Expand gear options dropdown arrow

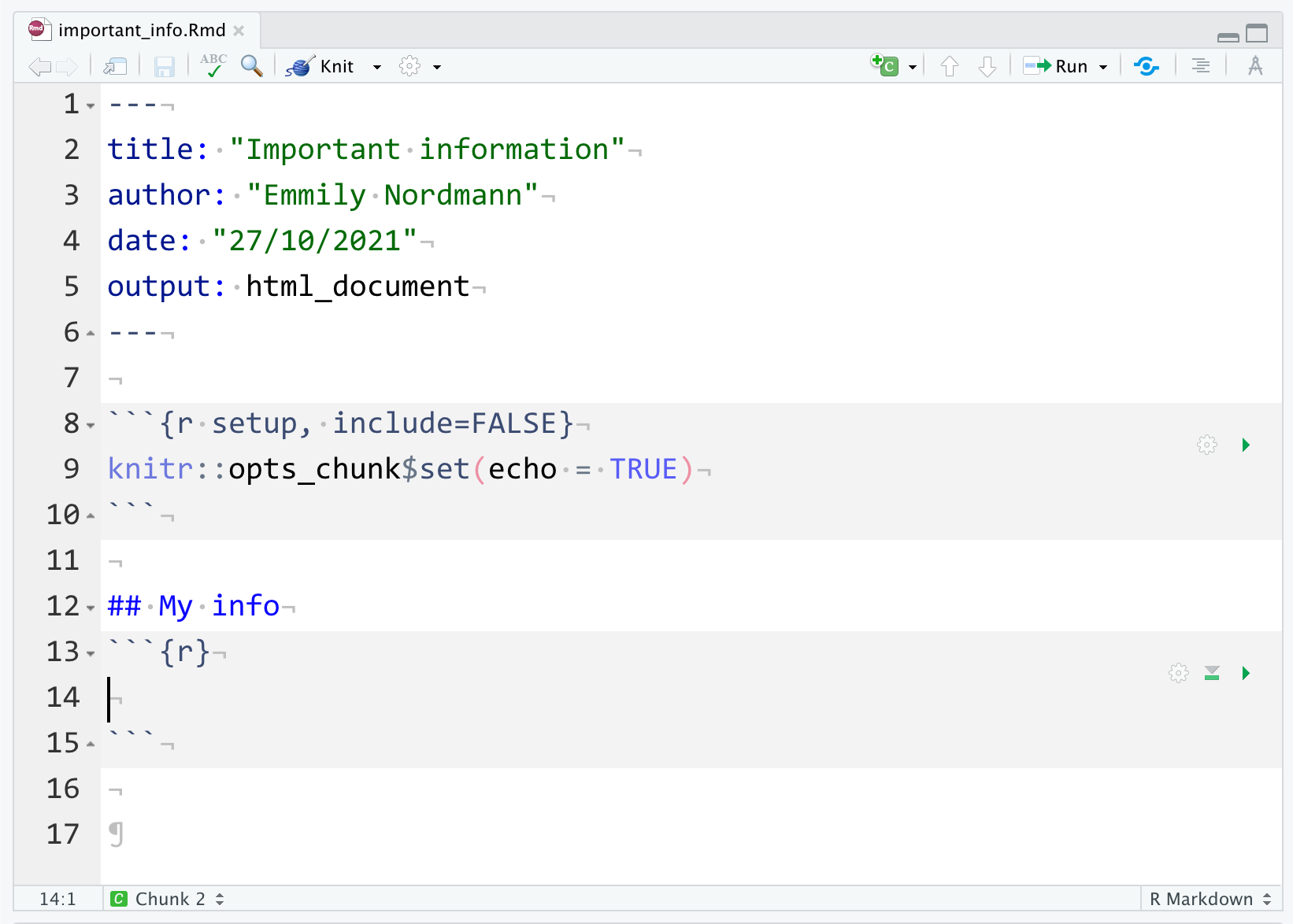click(x=437, y=67)
